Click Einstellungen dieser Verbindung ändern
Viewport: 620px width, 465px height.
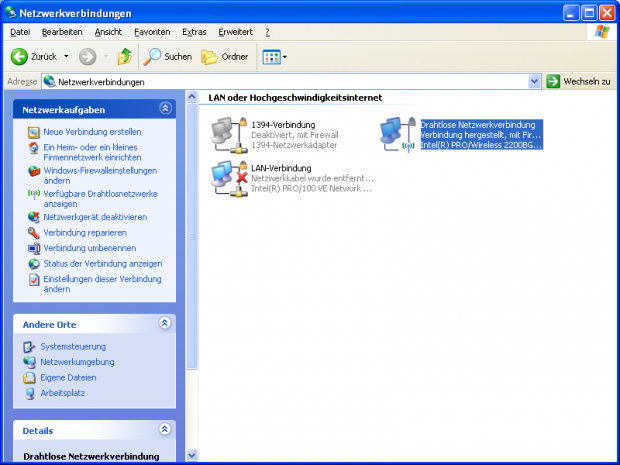tap(102, 284)
